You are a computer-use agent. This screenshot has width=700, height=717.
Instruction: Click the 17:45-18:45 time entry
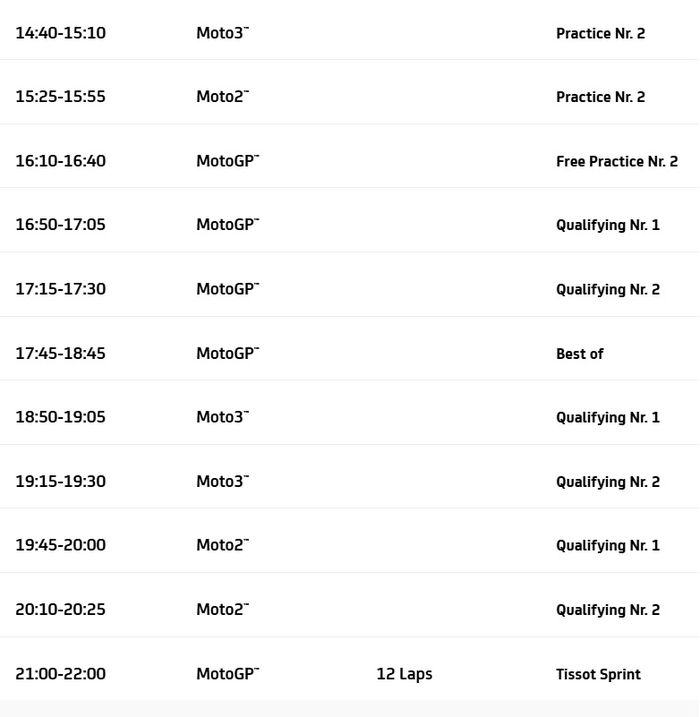[60, 353]
